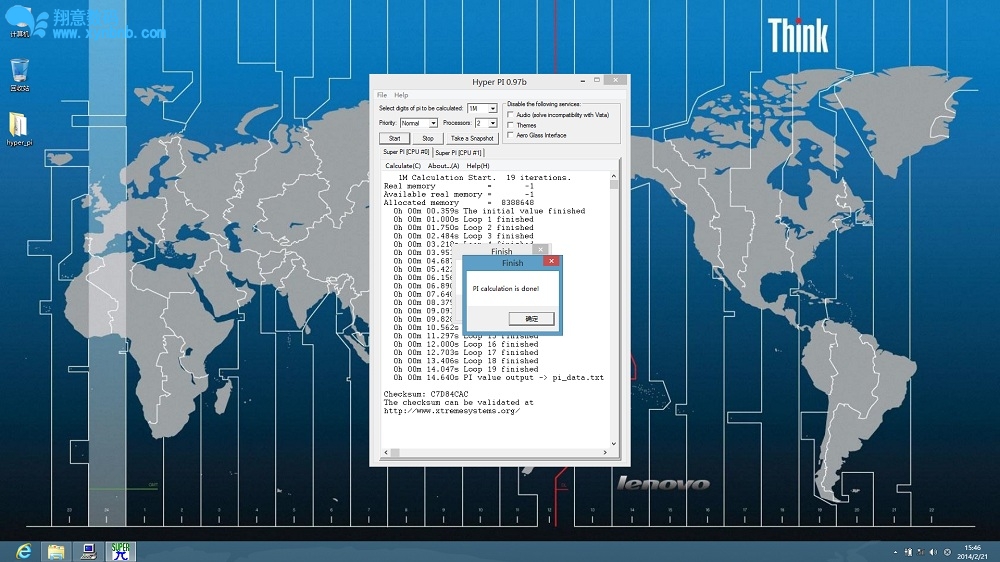Open the hyper_pi folder on desktop
The image size is (1000, 562).
coord(19,129)
